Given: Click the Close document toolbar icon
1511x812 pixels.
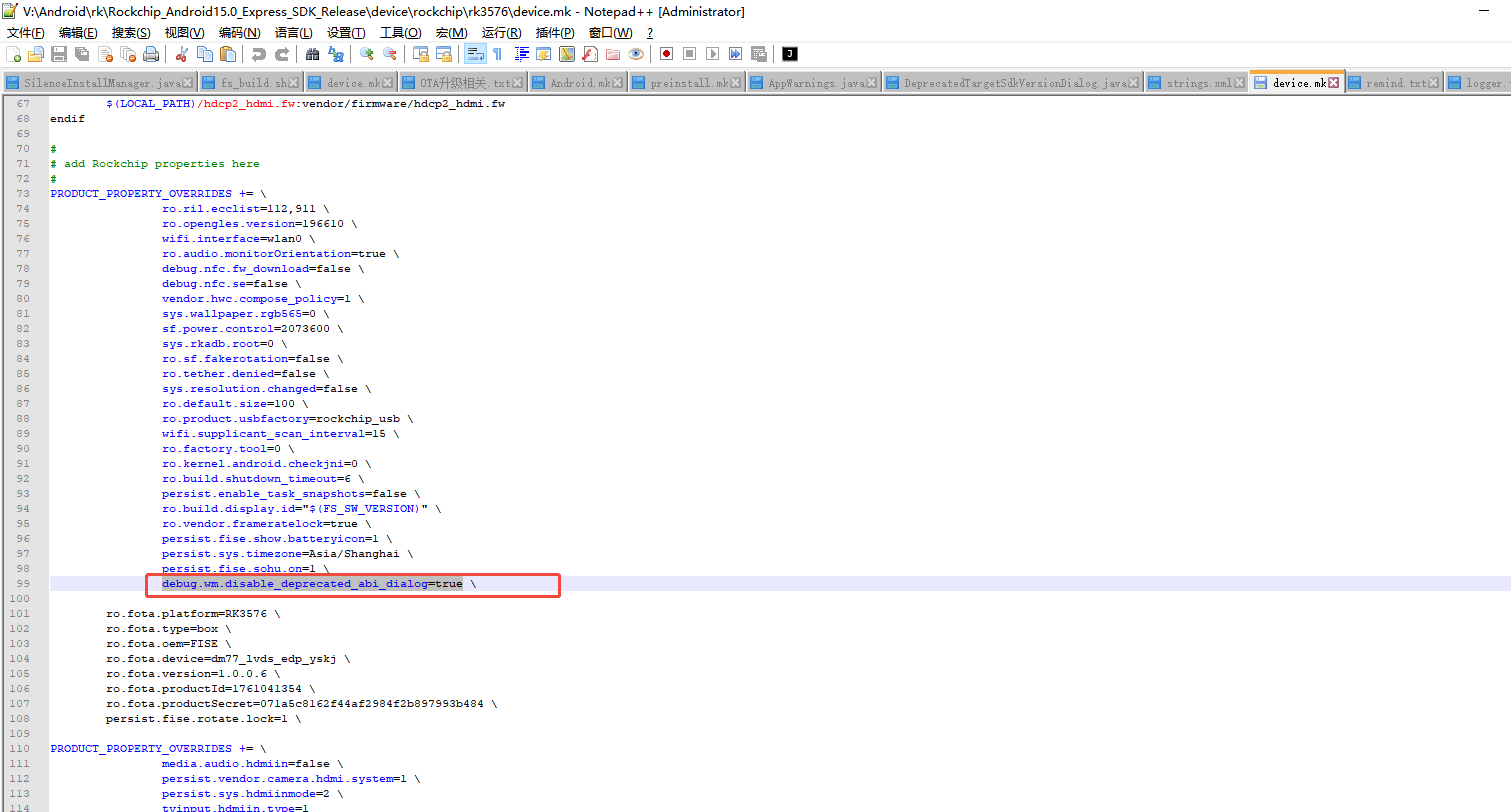Looking at the screenshot, I should coord(105,54).
